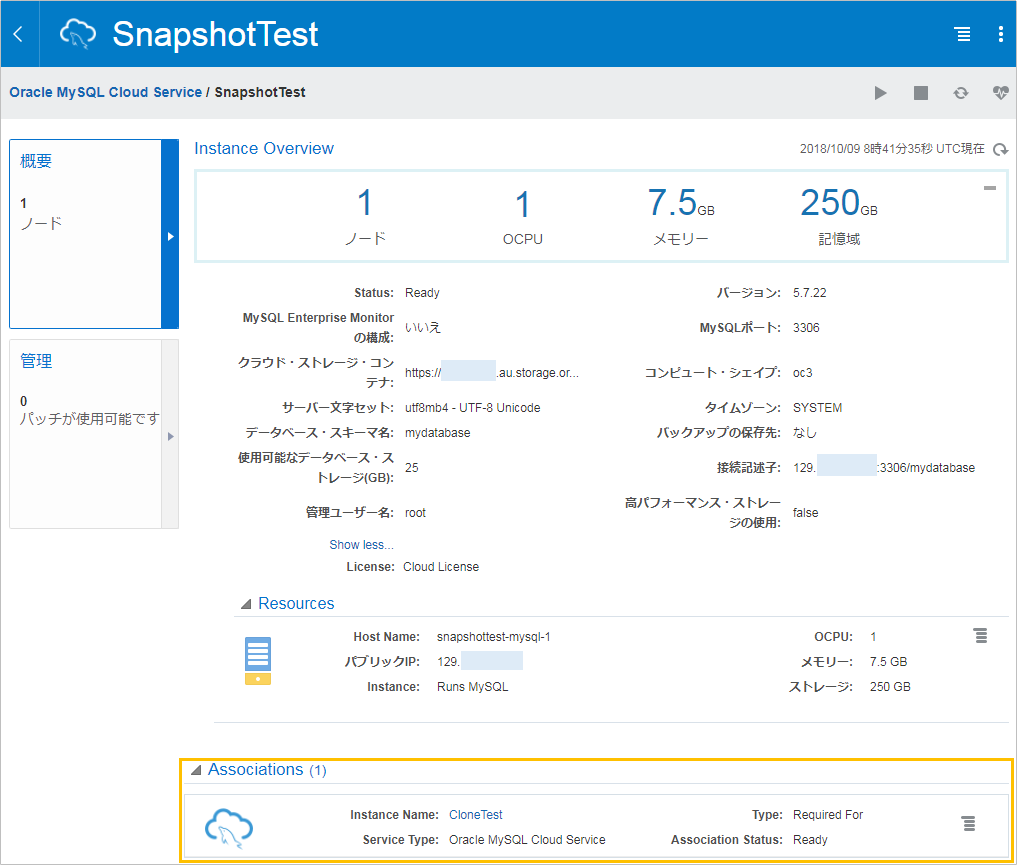Screen dimensions: 1017x865
Task: Open the header hamburger menu
Action: point(963,34)
